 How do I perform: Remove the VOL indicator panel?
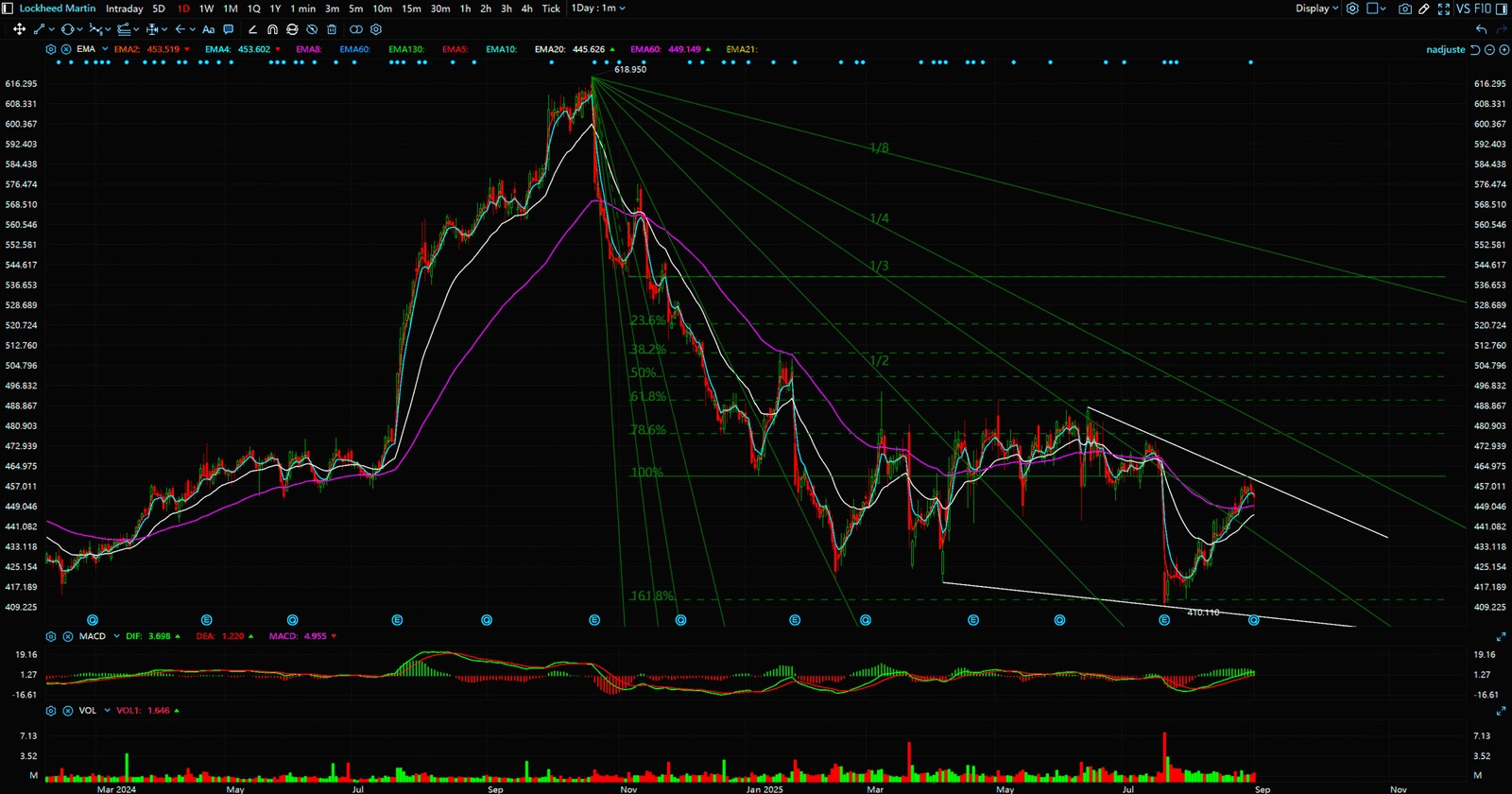[x=68, y=710]
